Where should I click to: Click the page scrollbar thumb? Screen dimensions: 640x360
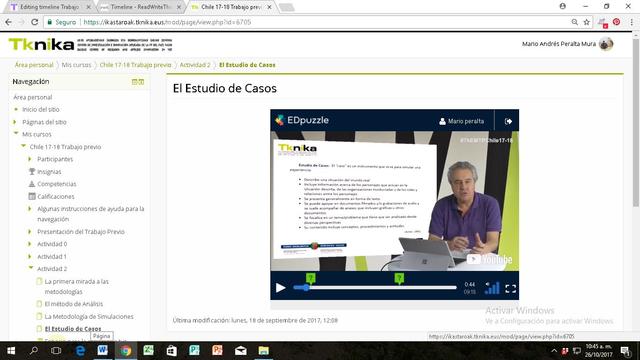pos(636,122)
